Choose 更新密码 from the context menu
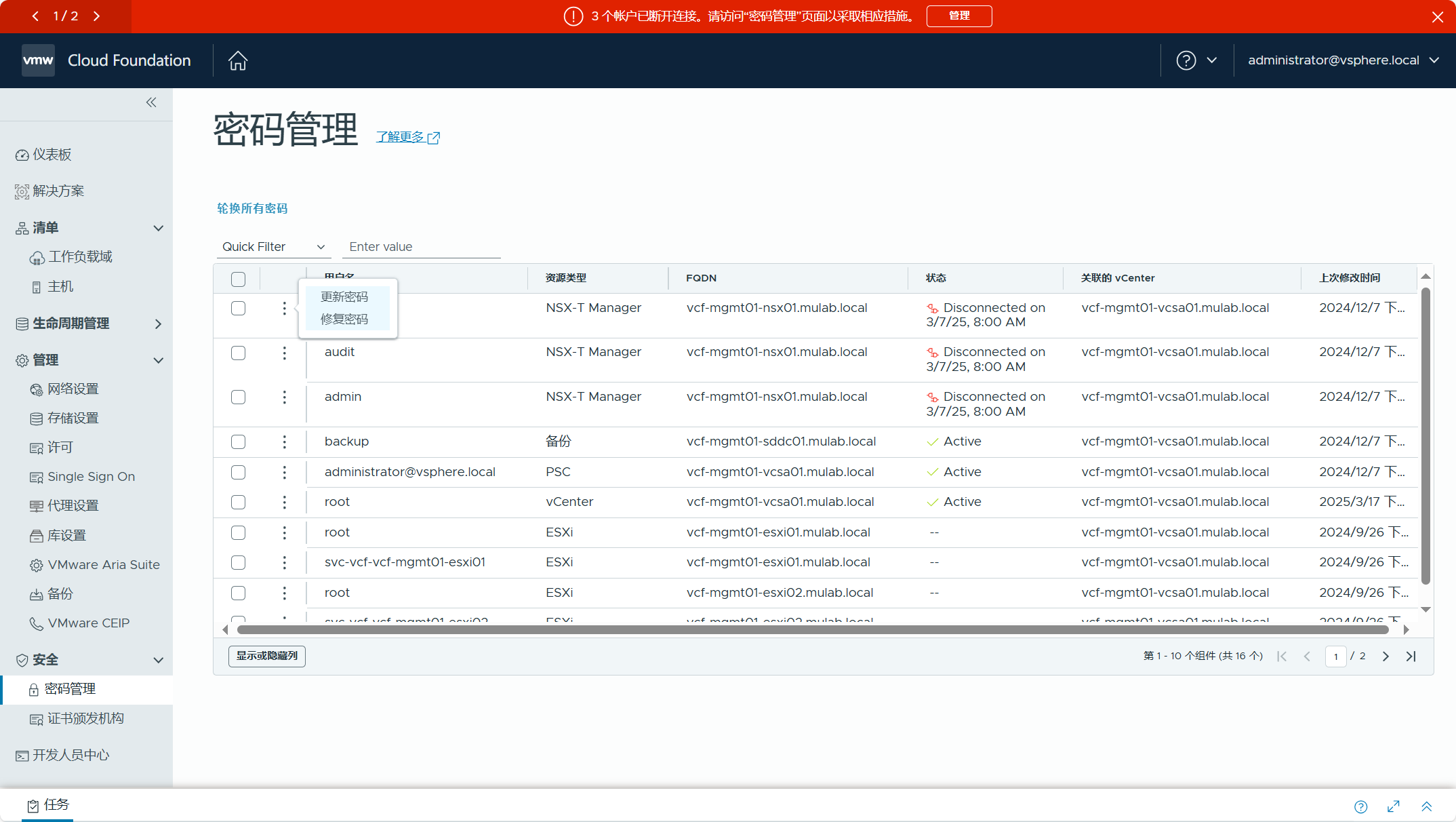The image size is (1456, 822). [344, 296]
